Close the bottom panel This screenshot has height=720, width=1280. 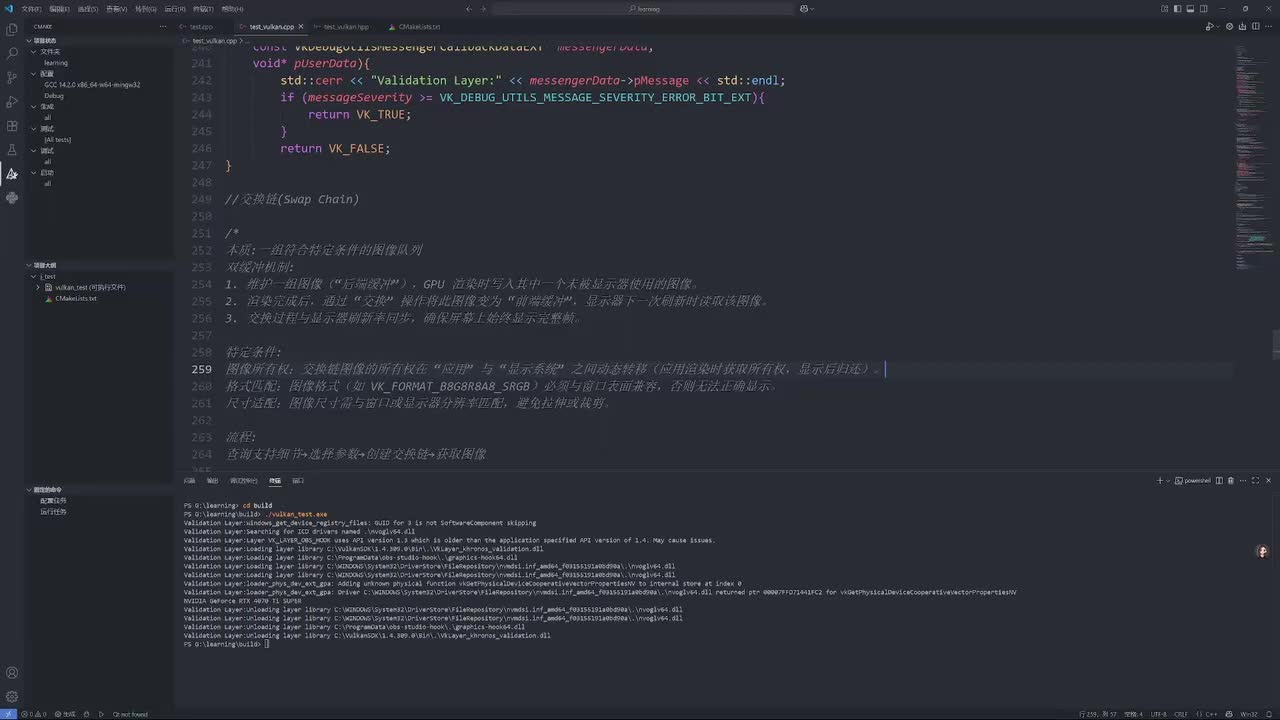[x=1270, y=480]
